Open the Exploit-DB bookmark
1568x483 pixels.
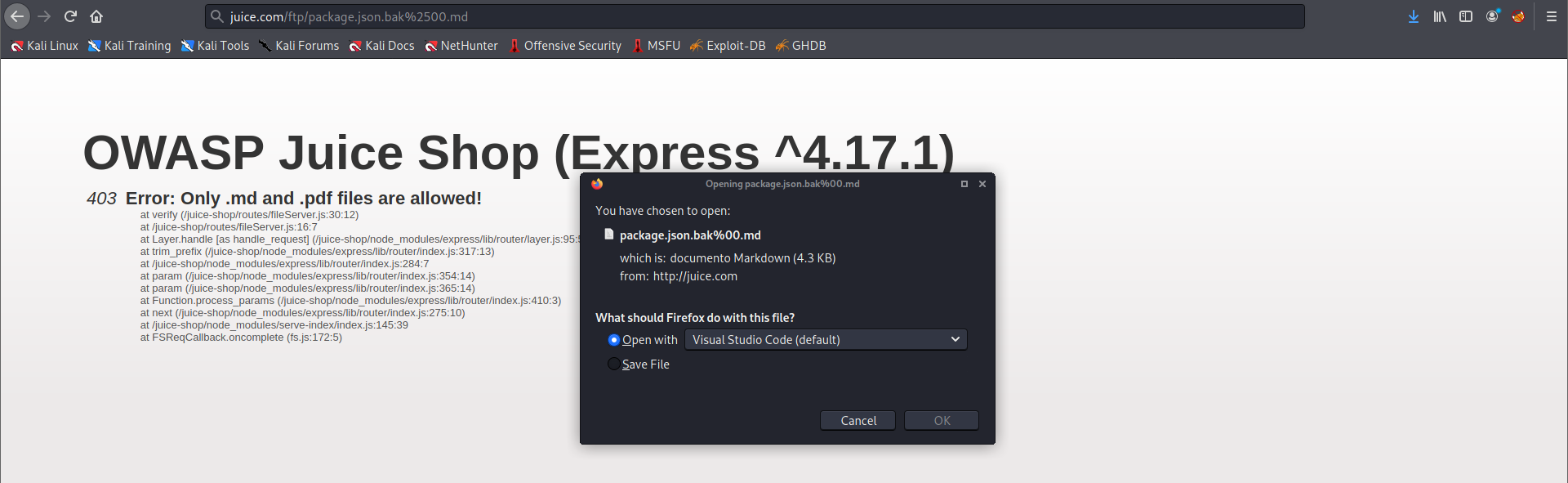728,46
